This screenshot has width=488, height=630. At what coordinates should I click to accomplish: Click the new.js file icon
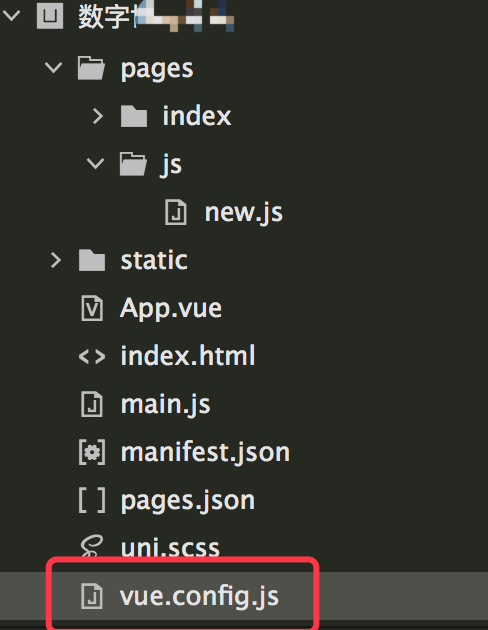click(176, 212)
